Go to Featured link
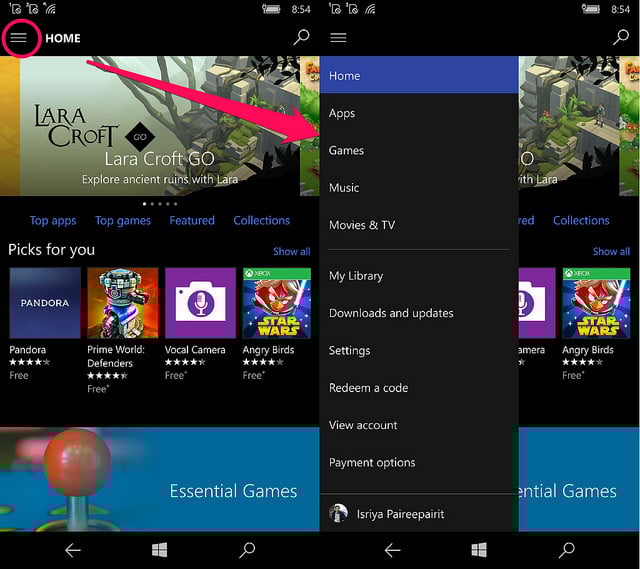Image resolution: width=640 pixels, height=569 pixels. tap(192, 220)
